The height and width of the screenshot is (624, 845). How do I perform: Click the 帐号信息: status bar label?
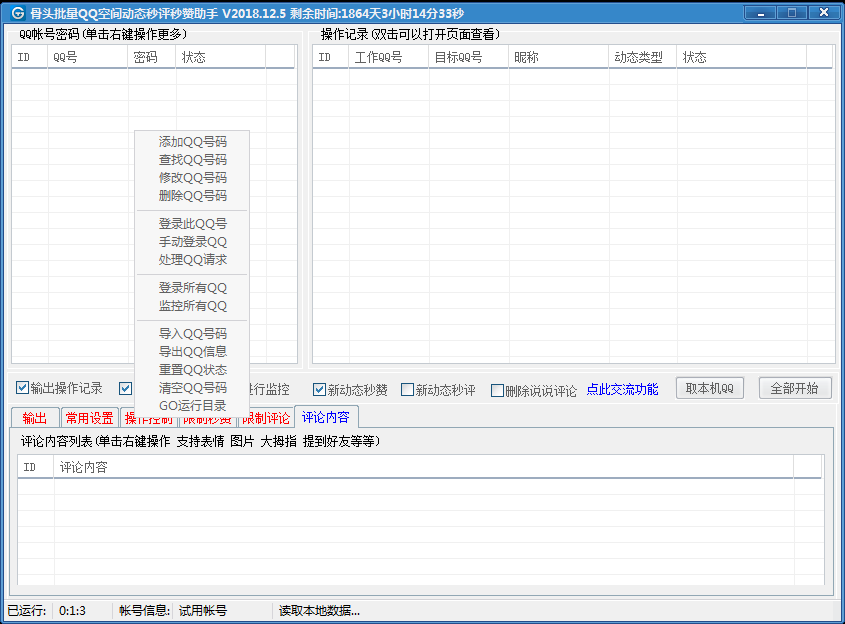(x=144, y=611)
